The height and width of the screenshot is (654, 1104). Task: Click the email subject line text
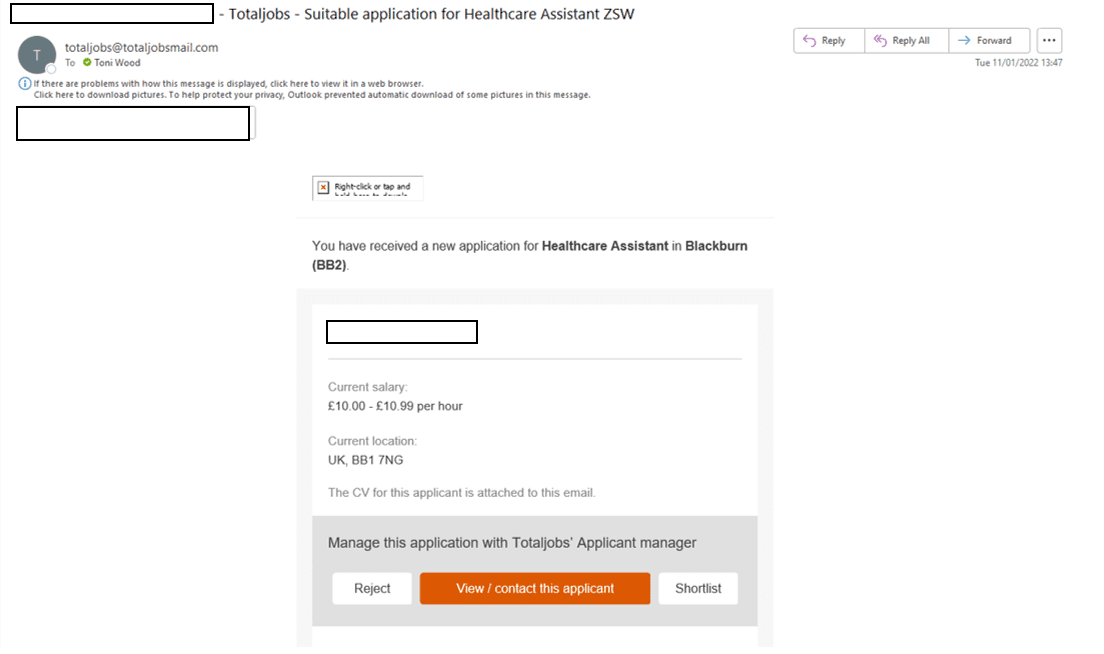pos(432,14)
